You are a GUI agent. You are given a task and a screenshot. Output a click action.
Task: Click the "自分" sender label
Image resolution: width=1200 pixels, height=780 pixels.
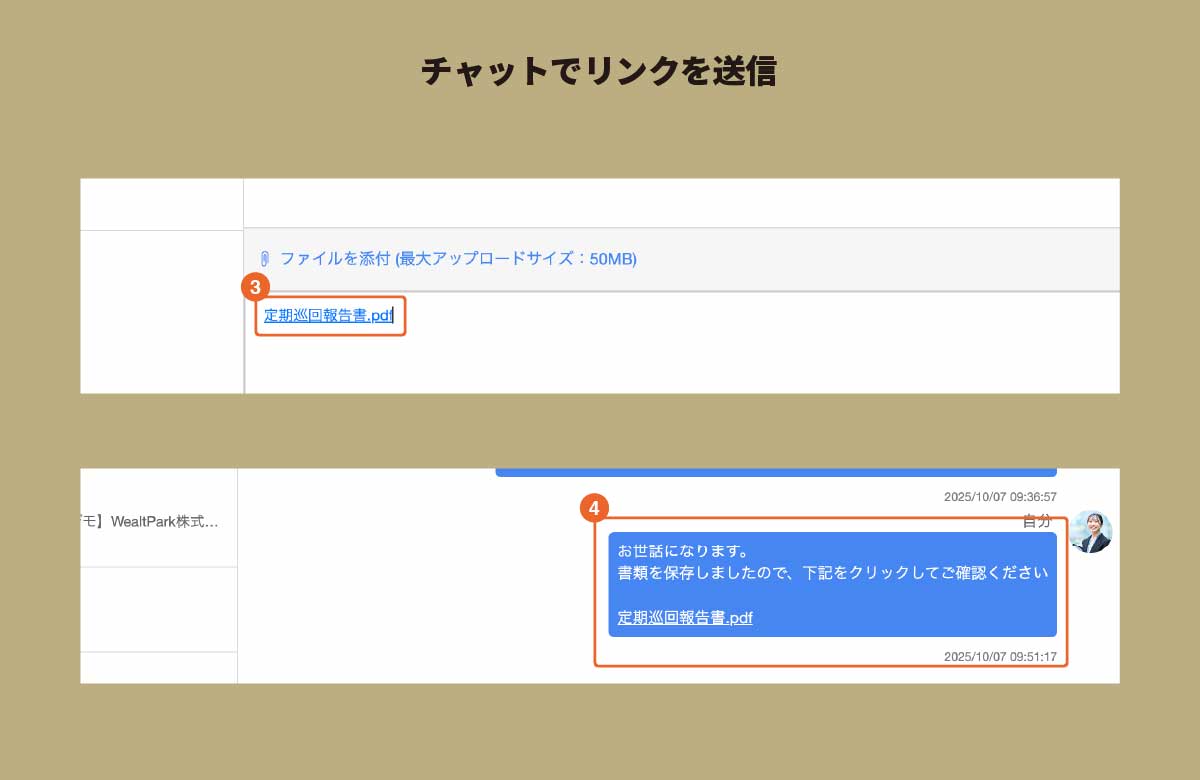tap(1037, 521)
